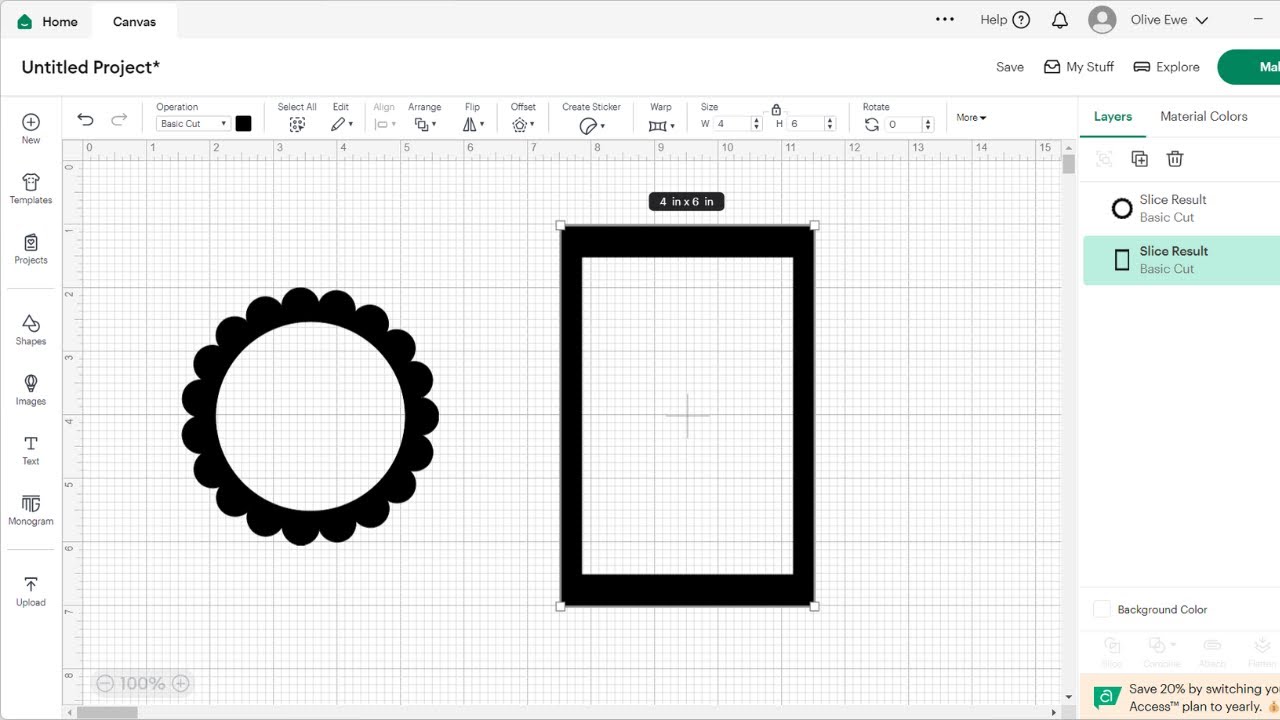1280x720 pixels.
Task: Click the Slice tool icon
Action: coord(1111,646)
